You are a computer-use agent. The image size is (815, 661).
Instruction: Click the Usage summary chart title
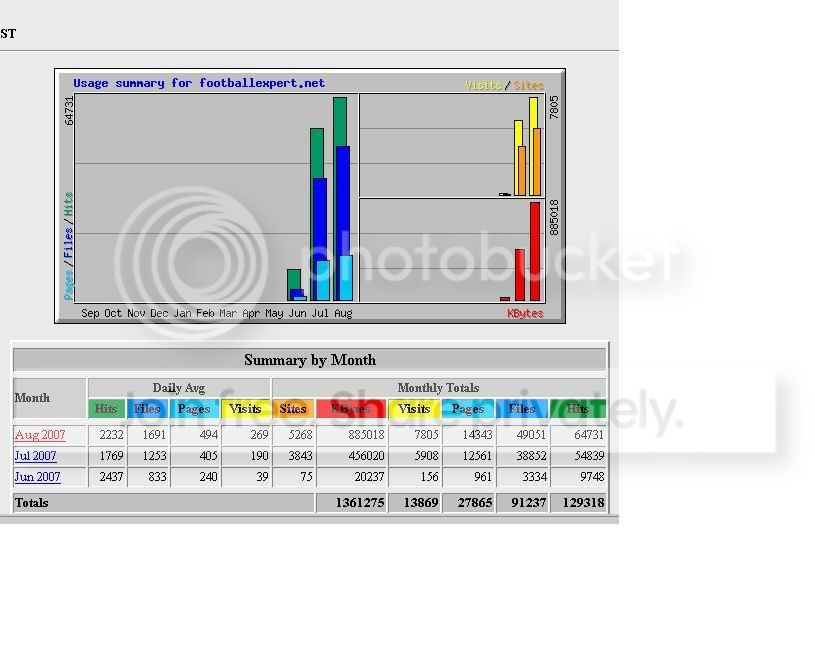199,83
